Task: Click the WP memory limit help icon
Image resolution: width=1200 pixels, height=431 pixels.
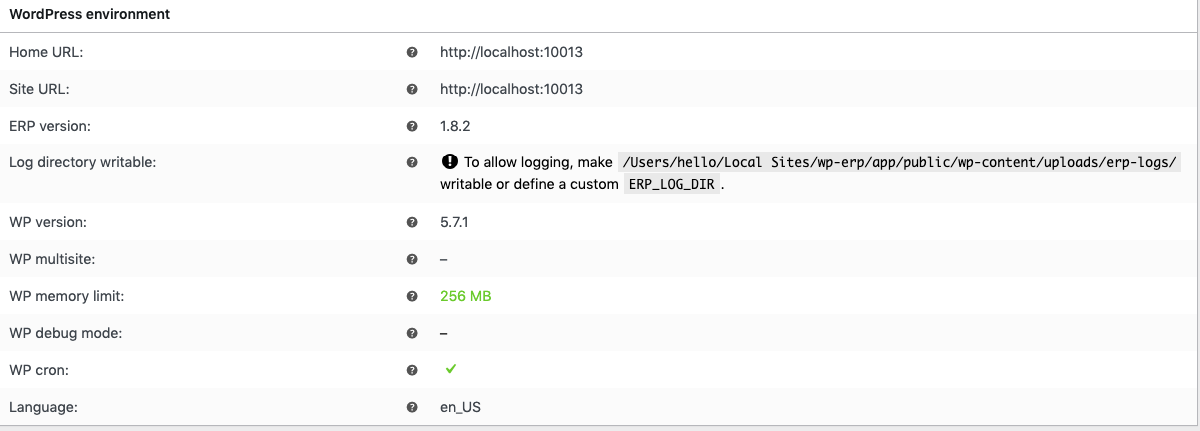Action: [x=412, y=296]
